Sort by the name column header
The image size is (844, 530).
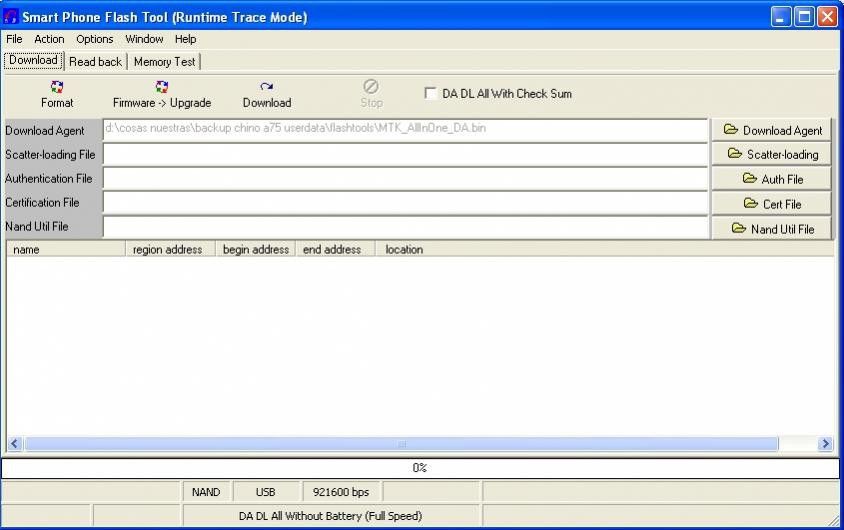point(66,249)
